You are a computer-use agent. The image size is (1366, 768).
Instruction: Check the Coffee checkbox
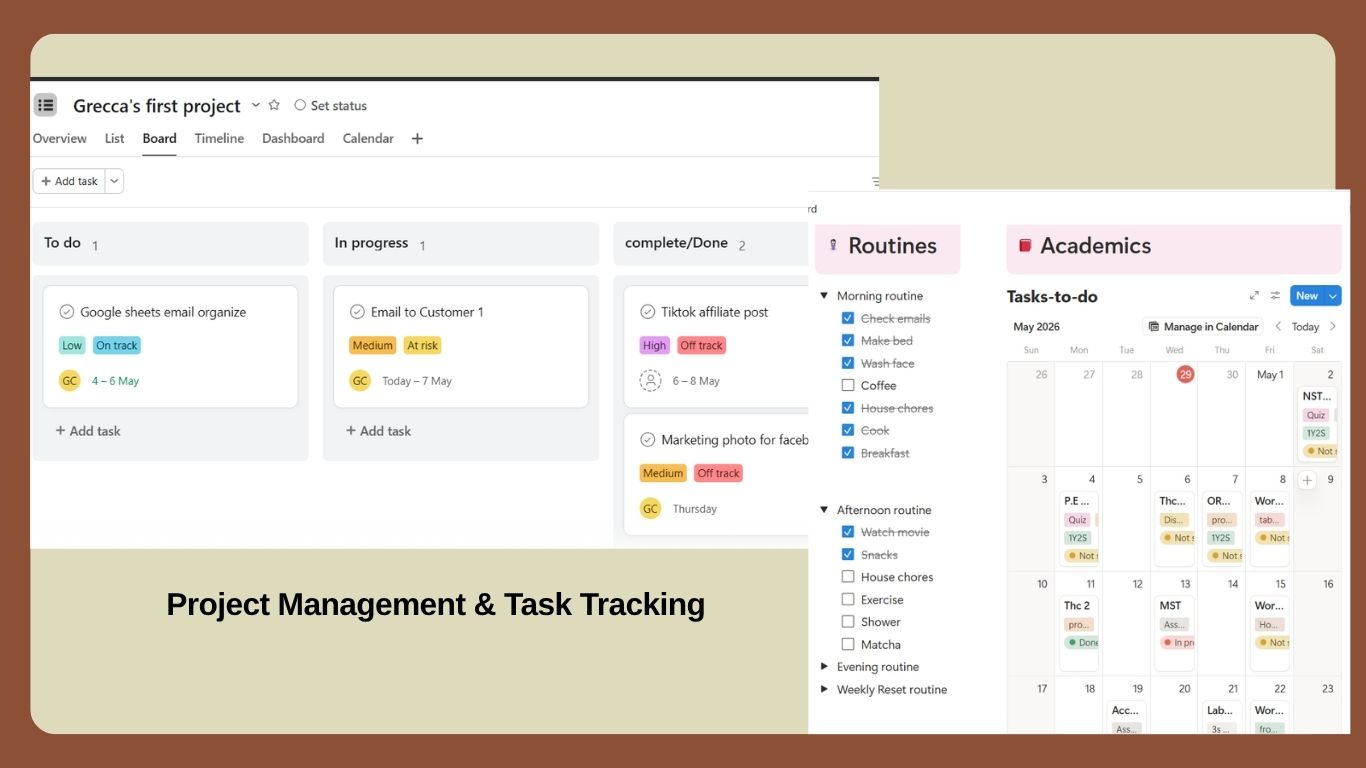[x=848, y=385]
